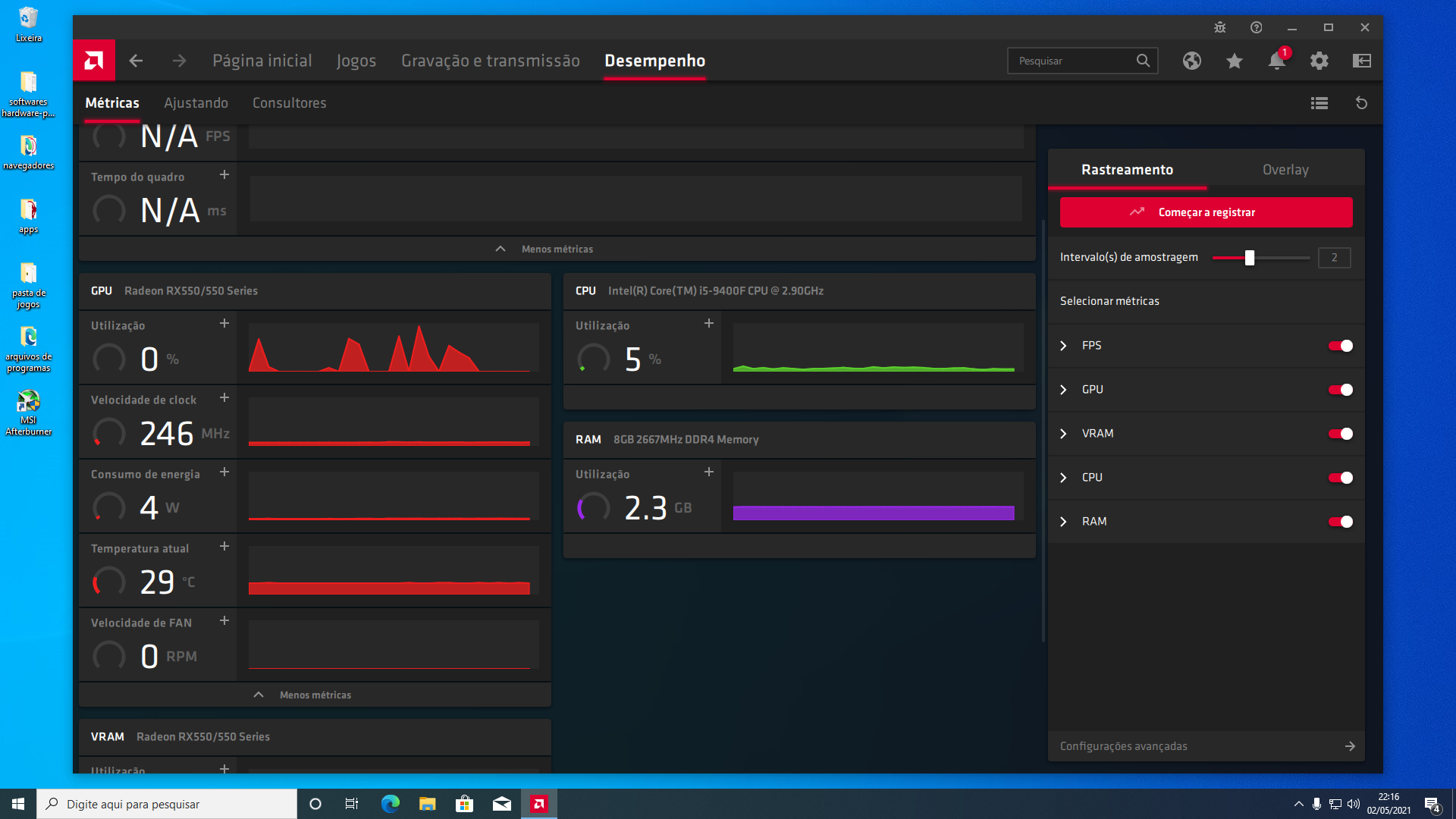The height and width of the screenshot is (819, 1456).
Task: Open Microsoft Edge from taskbar
Action: point(391,804)
